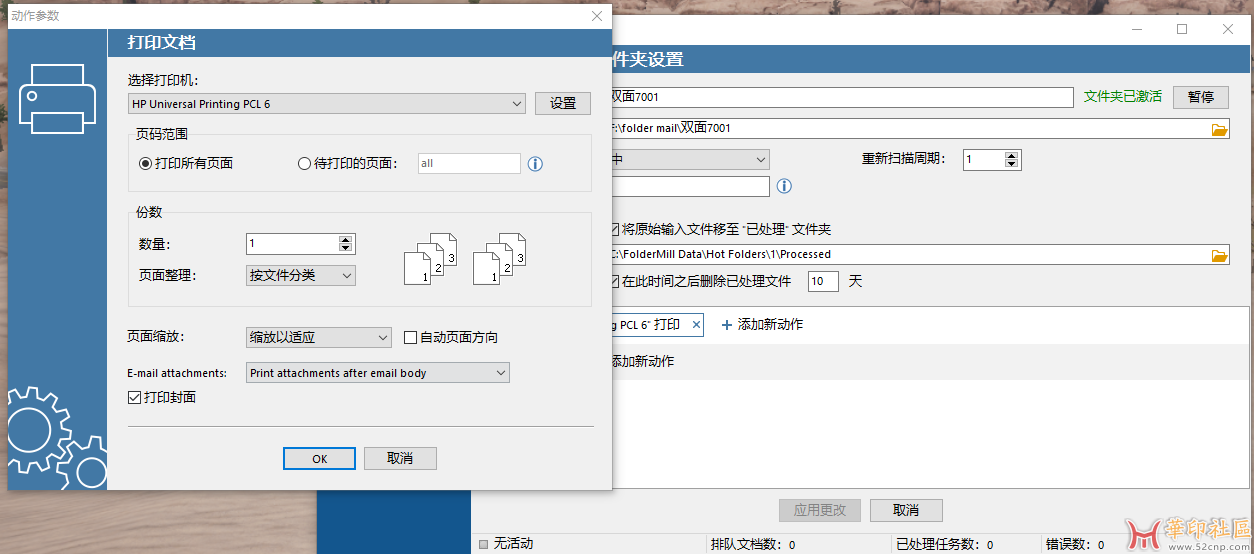Click the info icon in folder settings
This screenshot has height=554, width=1254.
[x=784, y=186]
